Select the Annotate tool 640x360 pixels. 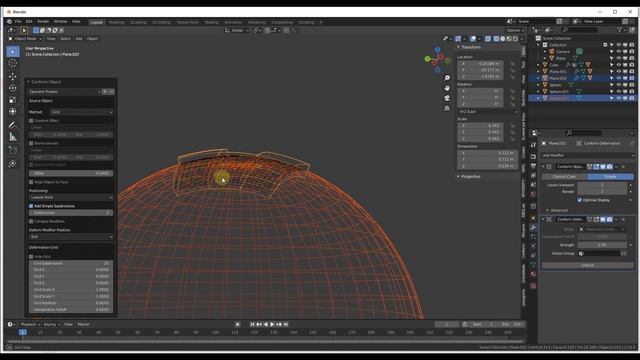tap(13, 125)
